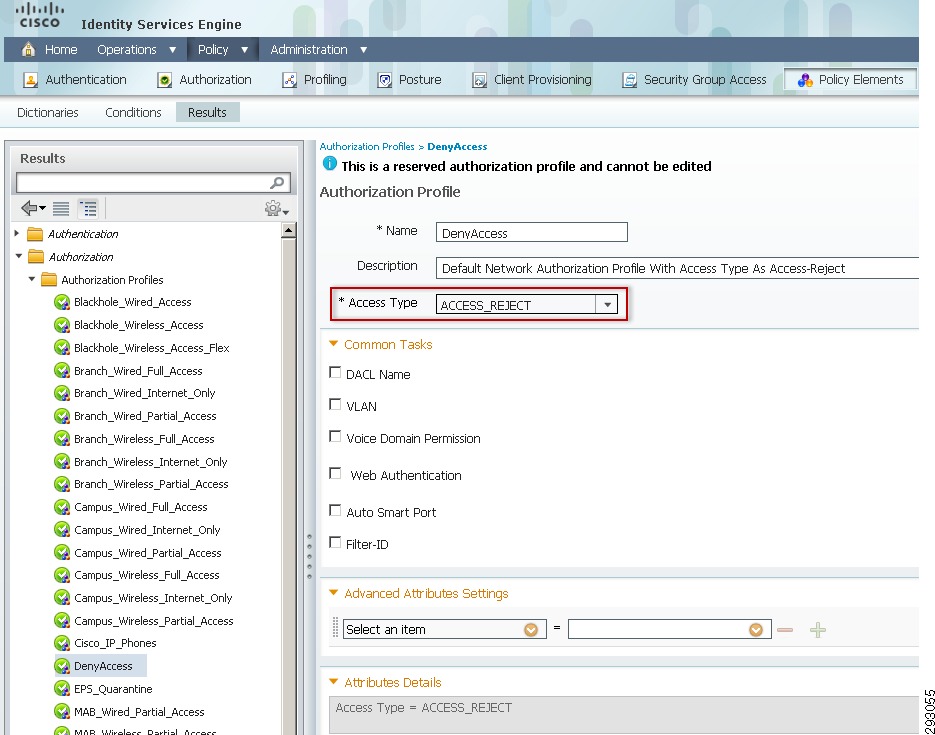The image size is (935, 735).
Task: Tick the Web Authentication checkbox
Action: pyautogui.click(x=335, y=473)
